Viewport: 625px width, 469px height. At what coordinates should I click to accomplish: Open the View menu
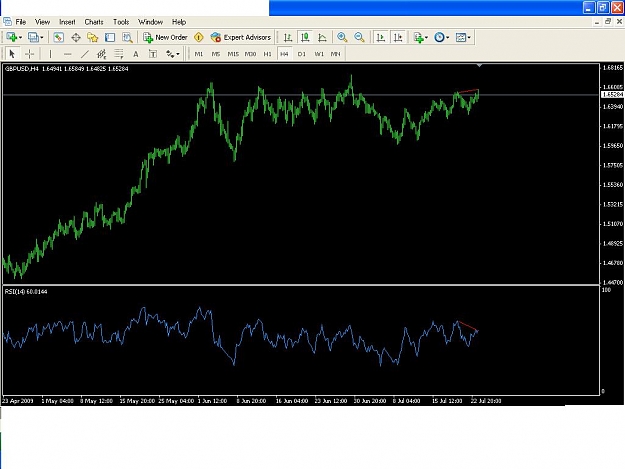[x=43, y=22]
